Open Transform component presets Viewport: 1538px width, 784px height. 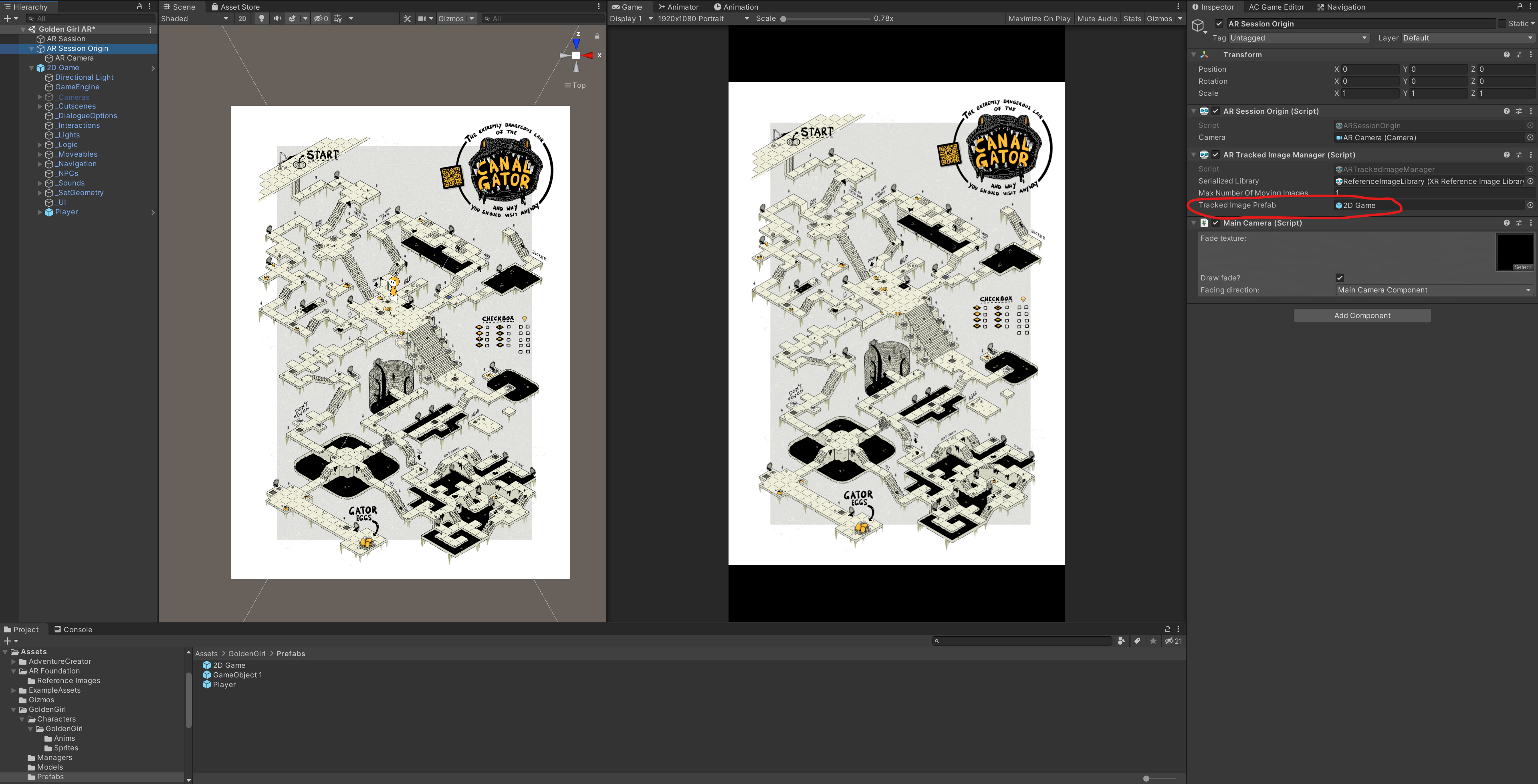(1519, 54)
